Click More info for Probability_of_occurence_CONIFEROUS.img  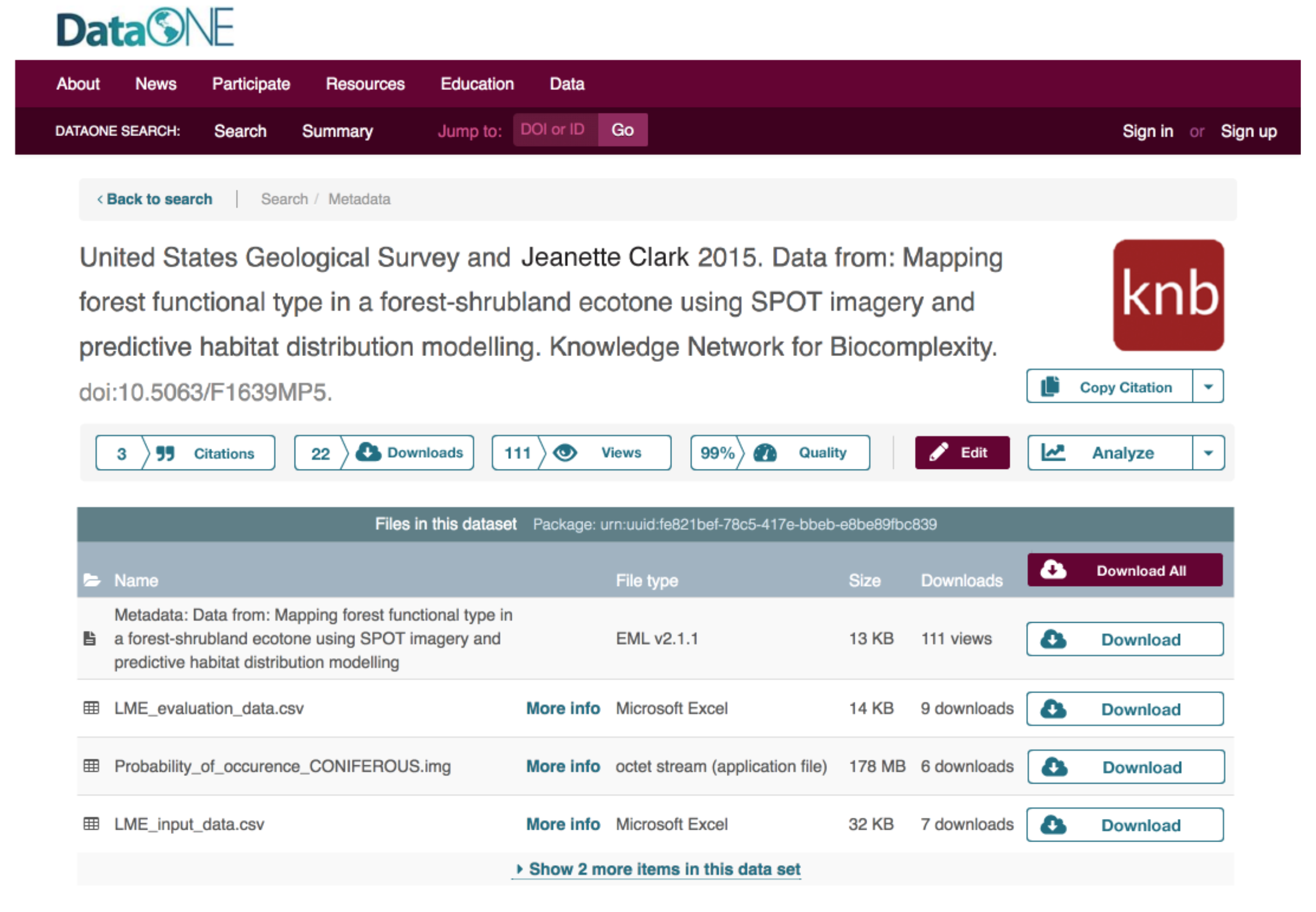pyautogui.click(x=563, y=766)
